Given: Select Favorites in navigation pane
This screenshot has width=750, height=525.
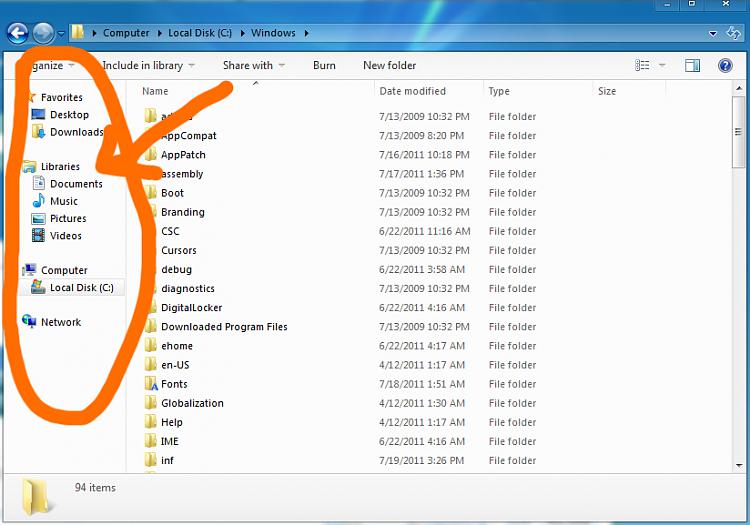Looking at the screenshot, I should (x=62, y=98).
